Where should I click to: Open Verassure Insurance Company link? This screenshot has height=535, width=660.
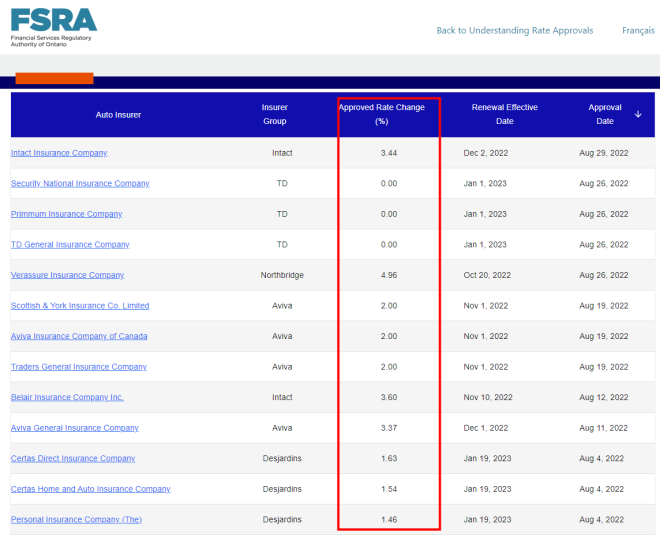pos(67,275)
